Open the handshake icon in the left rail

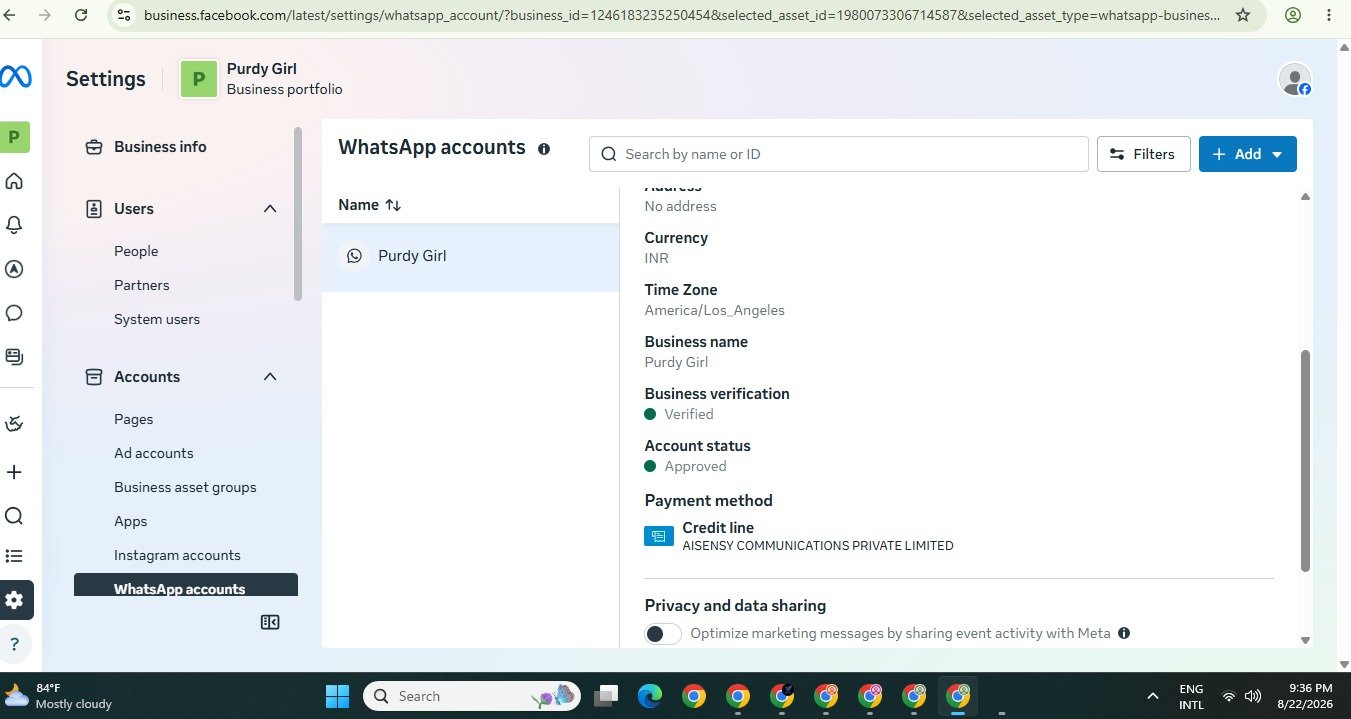[x=14, y=424]
